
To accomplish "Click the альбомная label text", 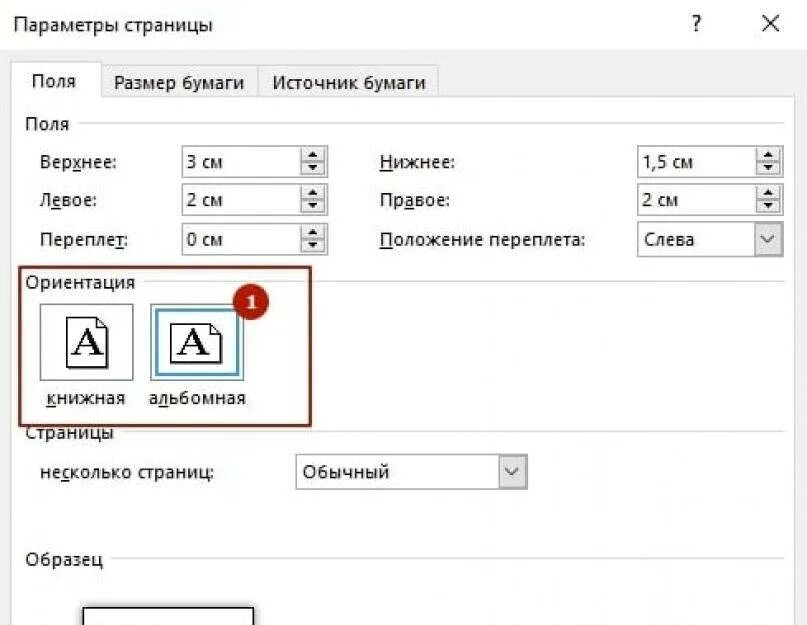I will point(197,398).
